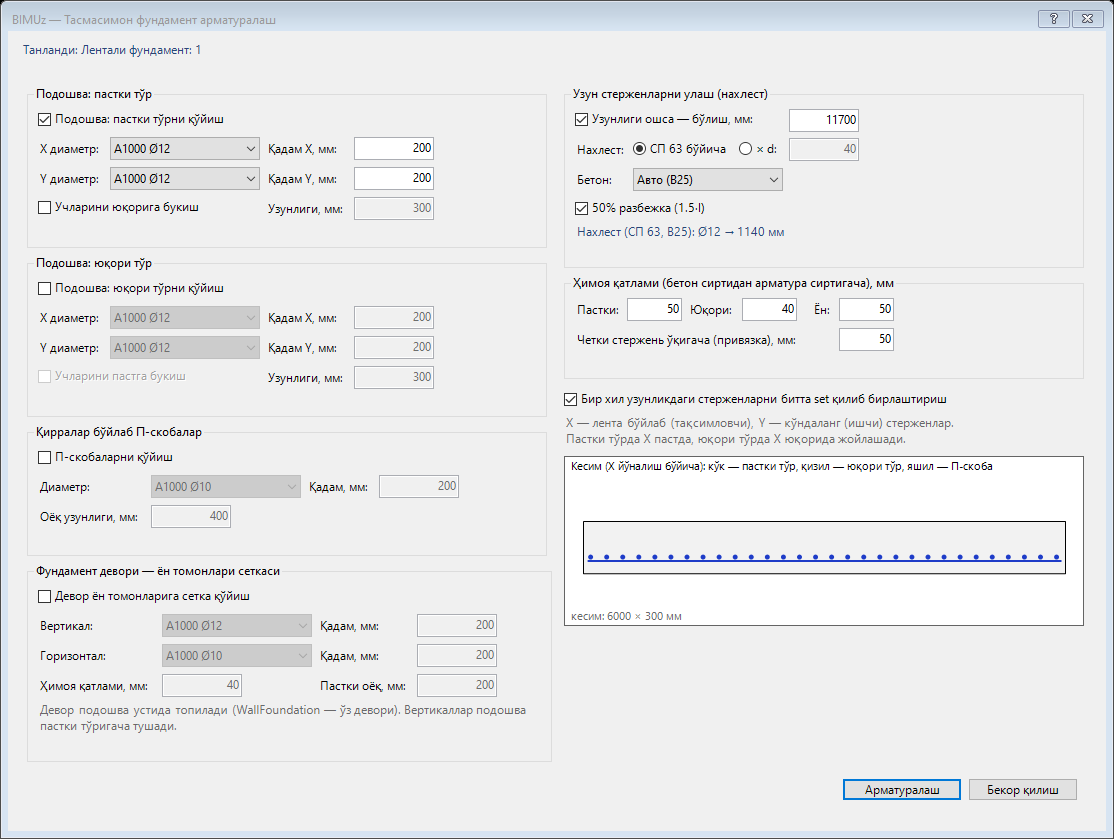Click the Пастки cover field

click(x=654, y=310)
